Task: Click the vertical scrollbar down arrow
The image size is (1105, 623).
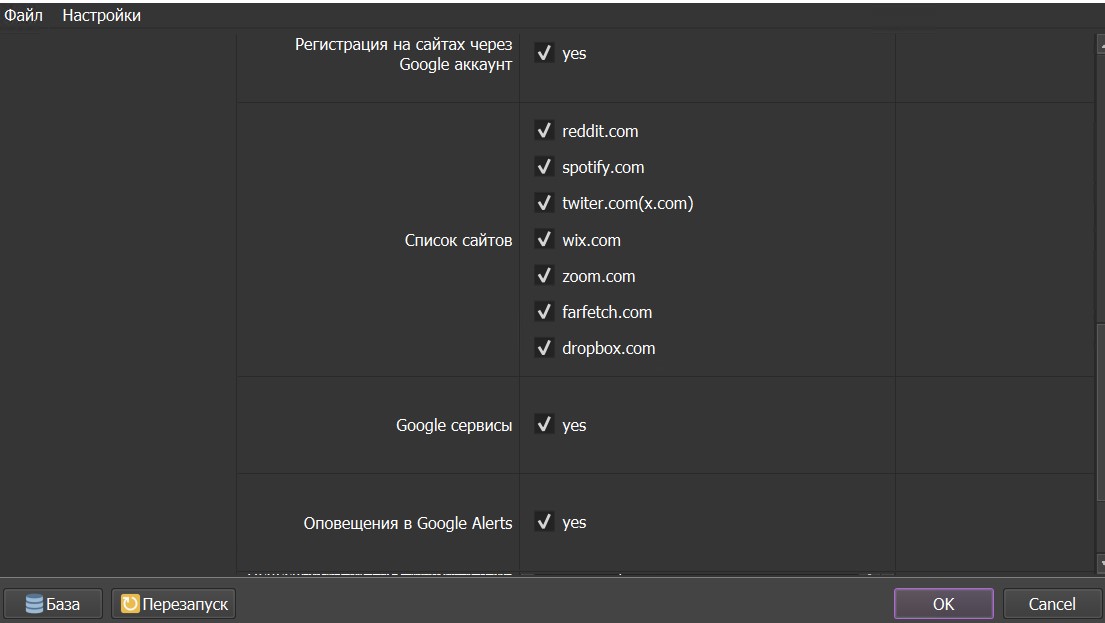Action: coord(1100,561)
